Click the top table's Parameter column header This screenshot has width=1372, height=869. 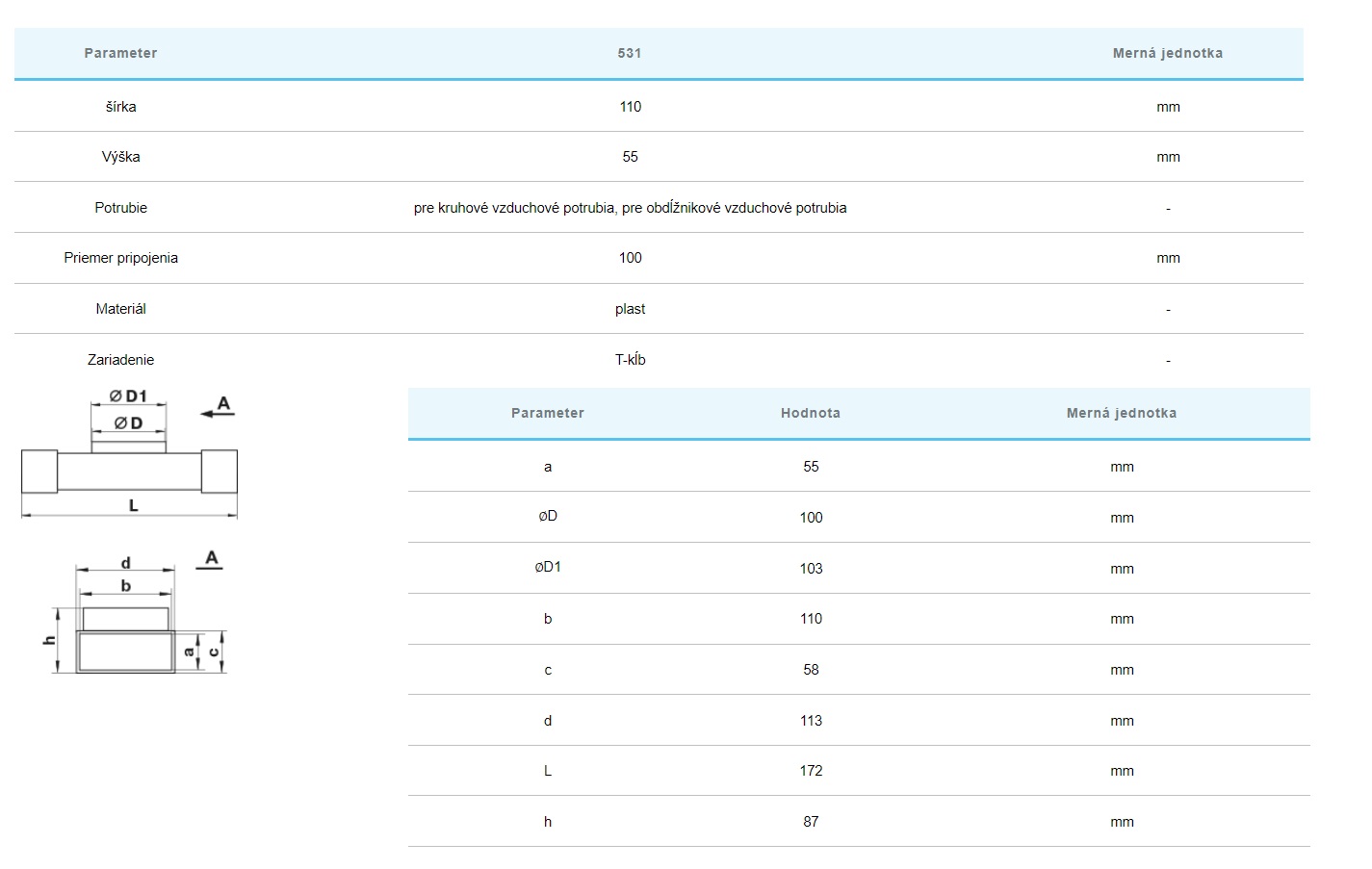[x=120, y=53]
